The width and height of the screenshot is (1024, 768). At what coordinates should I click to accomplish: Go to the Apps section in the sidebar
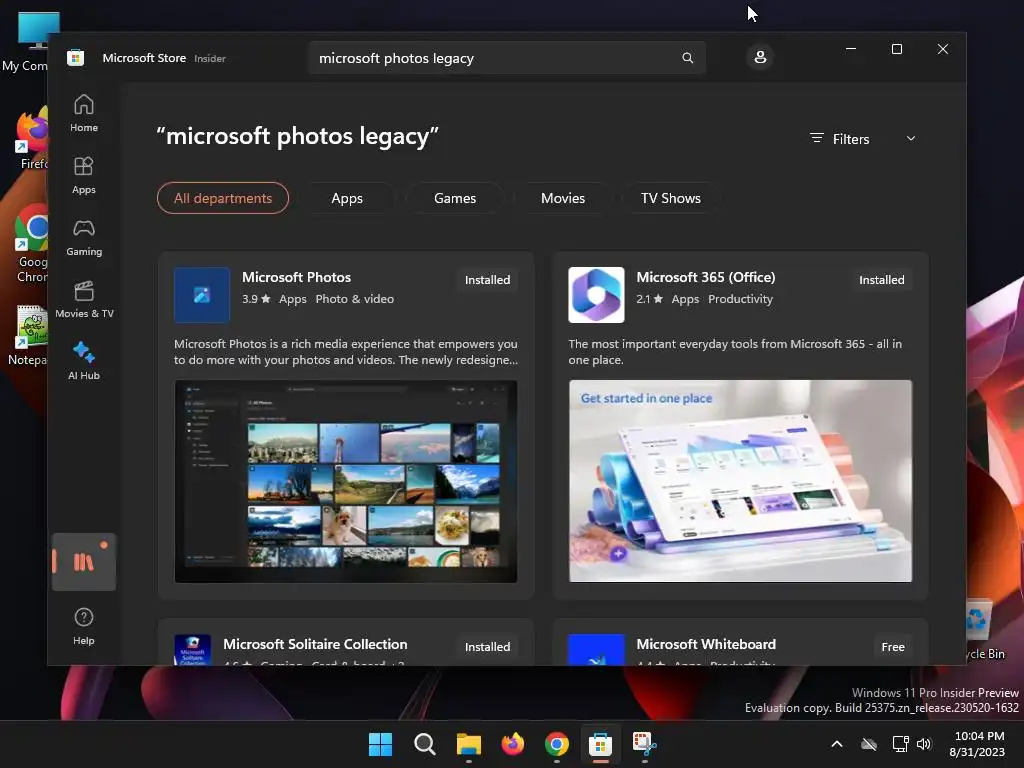pos(84,176)
